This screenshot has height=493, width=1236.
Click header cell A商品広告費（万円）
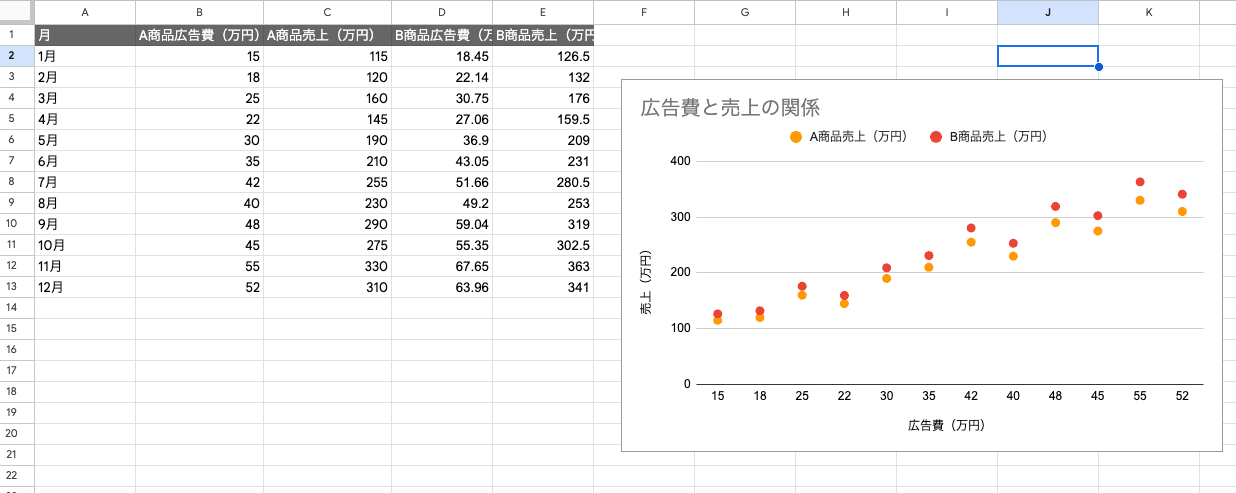199,35
